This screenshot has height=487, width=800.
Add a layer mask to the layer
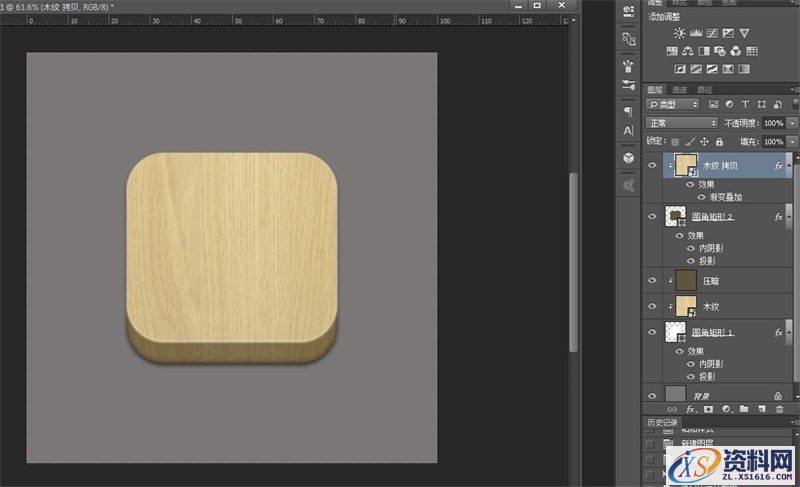point(708,409)
